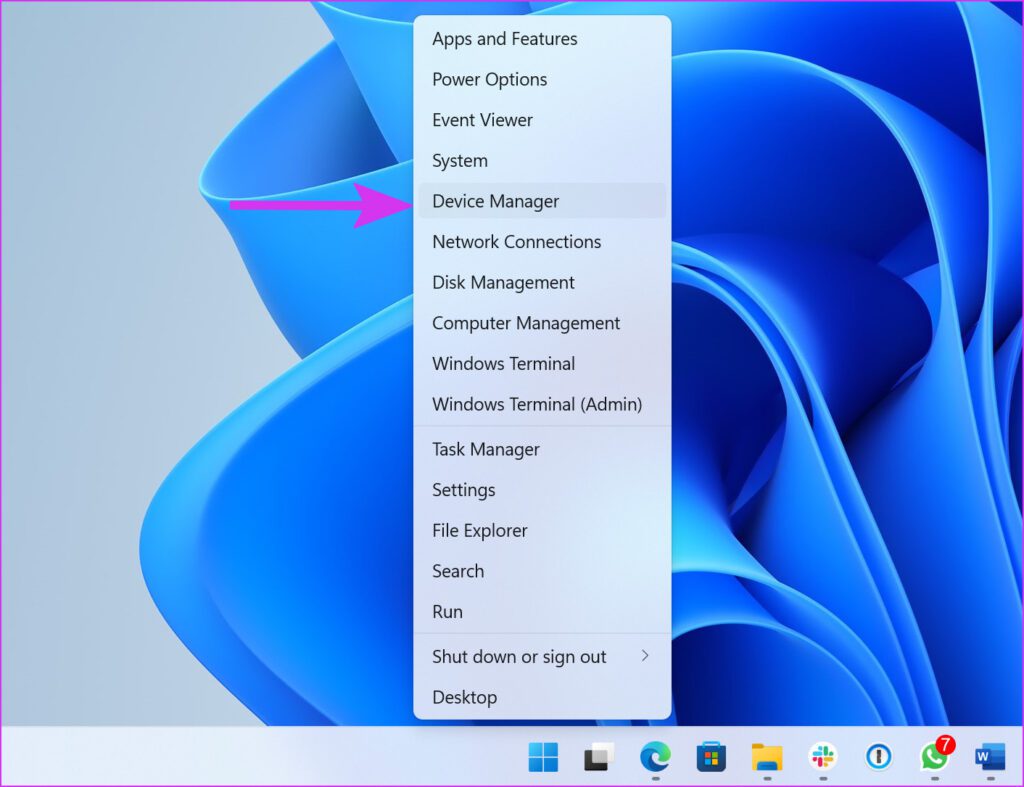Viewport: 1024px width, 787px height.
Task: Select Desktop at the bottom of menu
Action: [x=465, y=697]
